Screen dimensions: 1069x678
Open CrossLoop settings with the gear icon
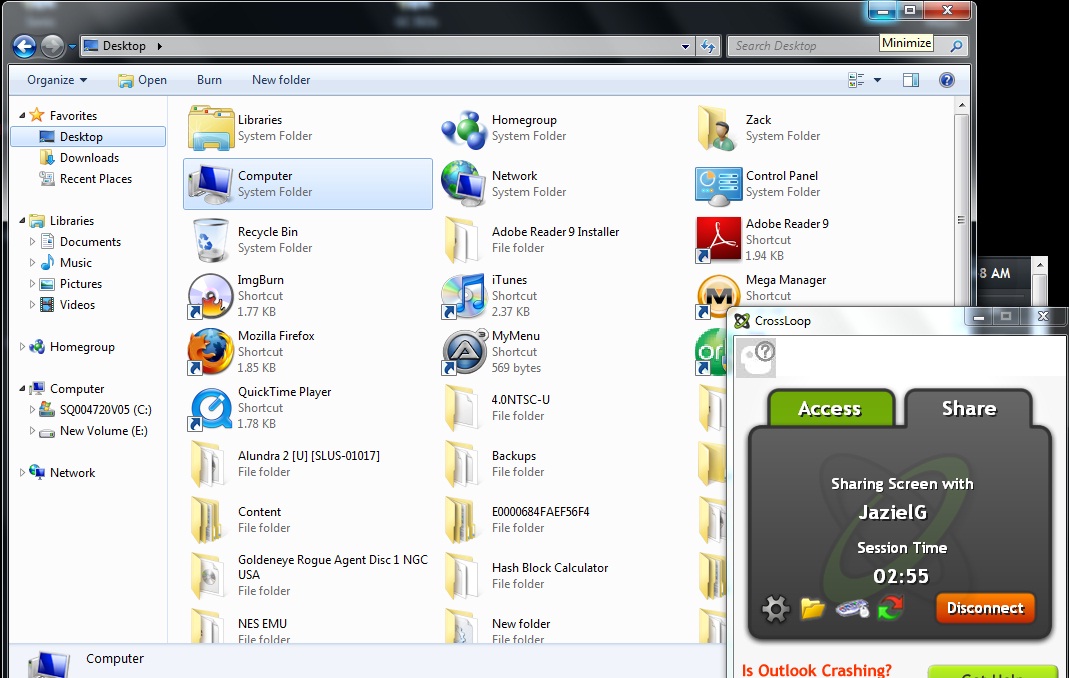(x=775, y=608)
